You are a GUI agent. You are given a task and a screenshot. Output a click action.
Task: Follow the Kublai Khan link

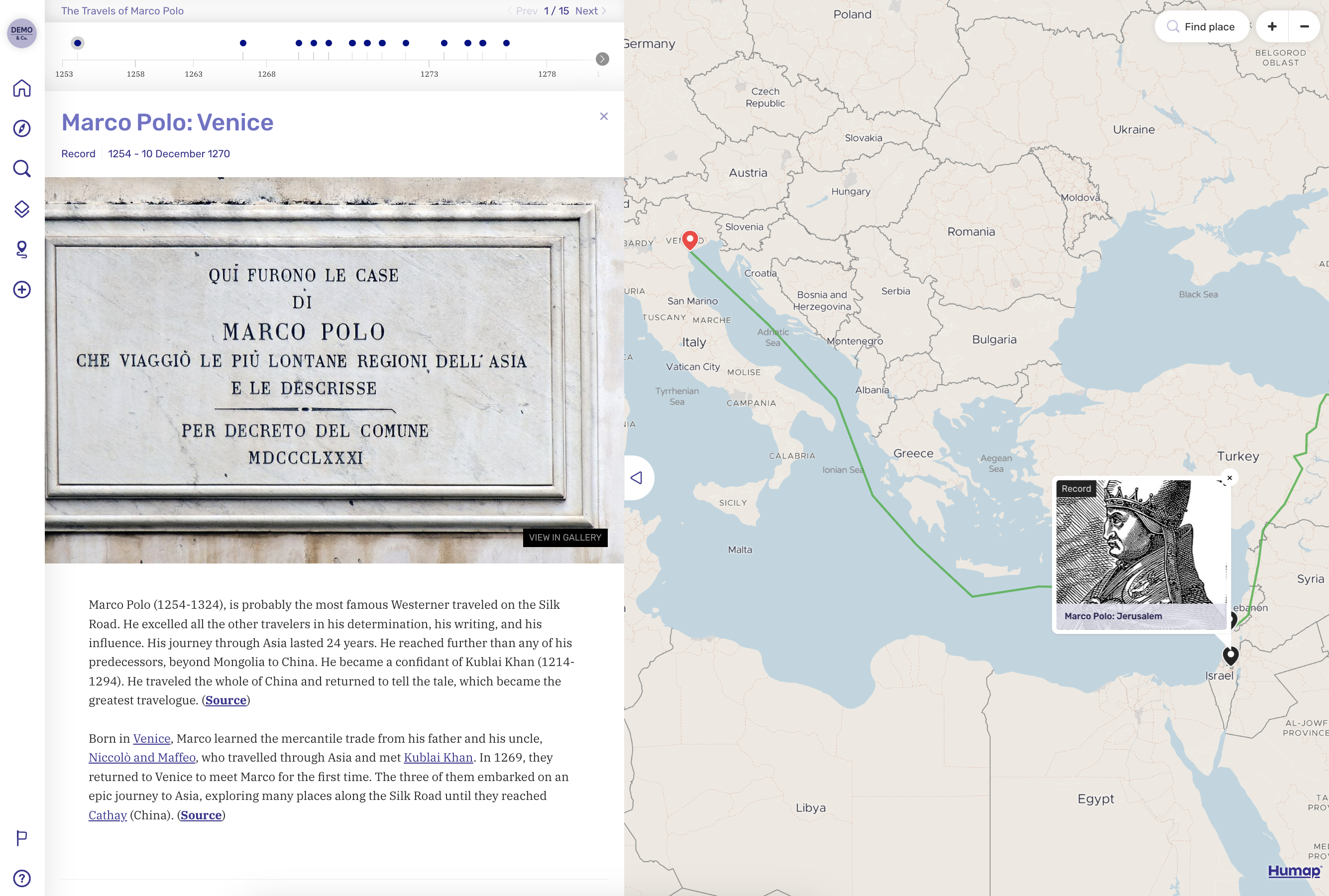tap(438, 757)
